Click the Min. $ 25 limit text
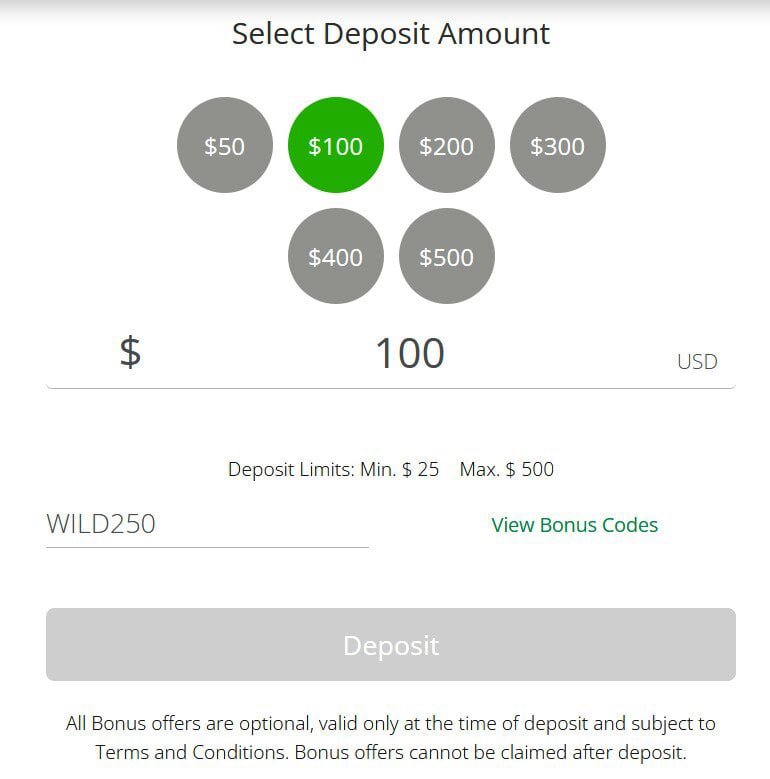Image resolution: width=770 pixels, height=779 pixels. [x=399, y=469]
